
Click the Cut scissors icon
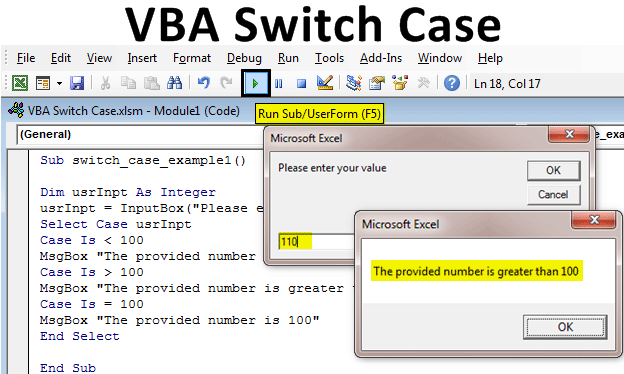pos(105,83)
